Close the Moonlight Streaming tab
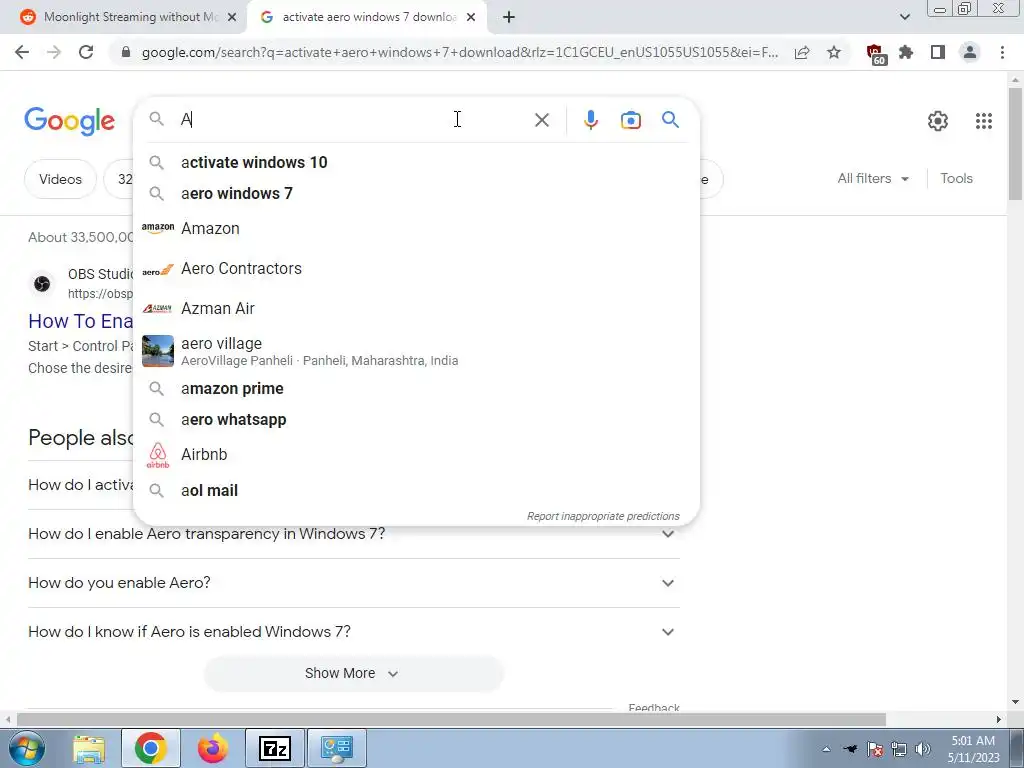The width and height of the screenshot is (1024, 768). coord(232,17)
